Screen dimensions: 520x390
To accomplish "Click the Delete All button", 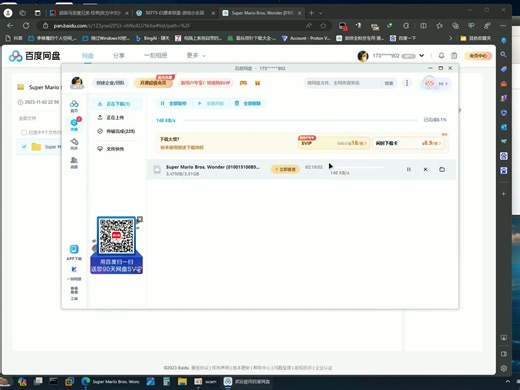I will (x=248, y=103).
